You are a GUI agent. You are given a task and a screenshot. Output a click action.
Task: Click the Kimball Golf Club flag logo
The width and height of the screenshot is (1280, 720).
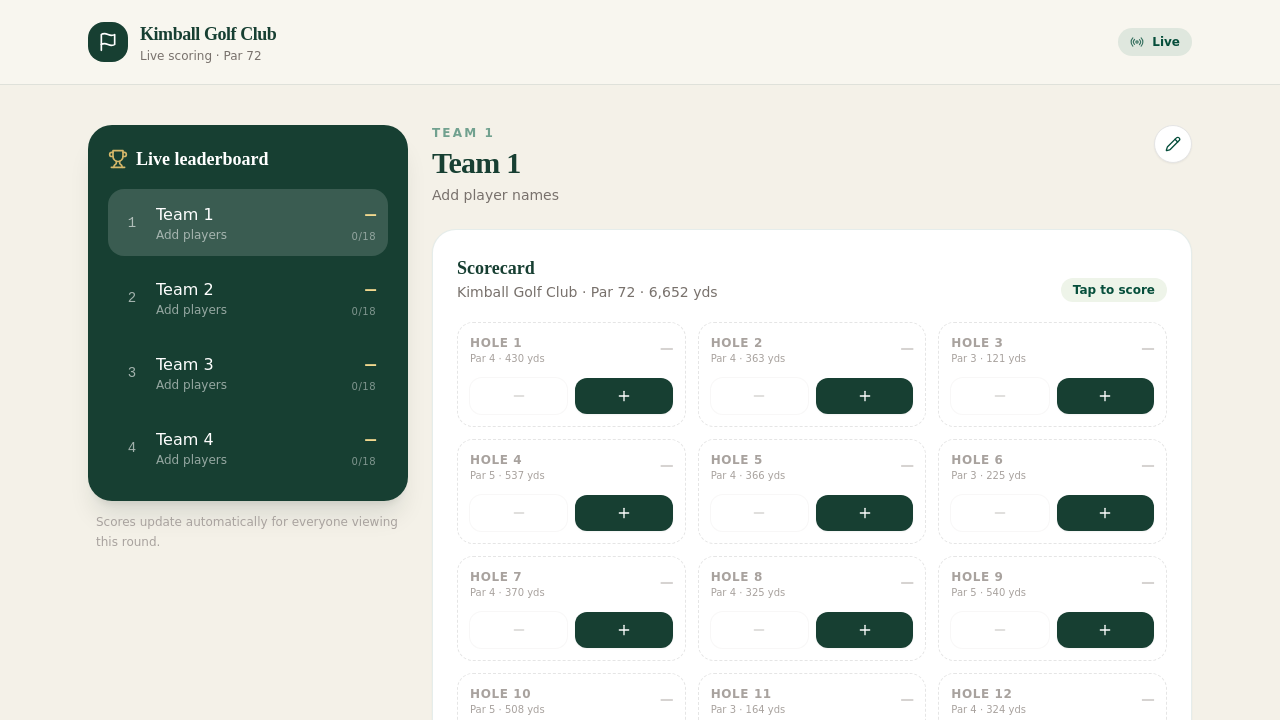click(108, 42)
